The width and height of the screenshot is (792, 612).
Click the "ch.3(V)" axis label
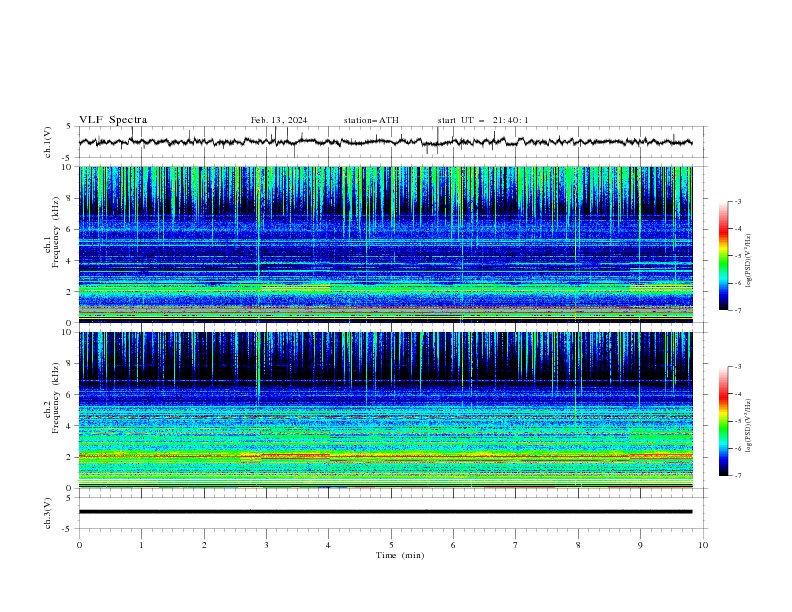(48, 513)
